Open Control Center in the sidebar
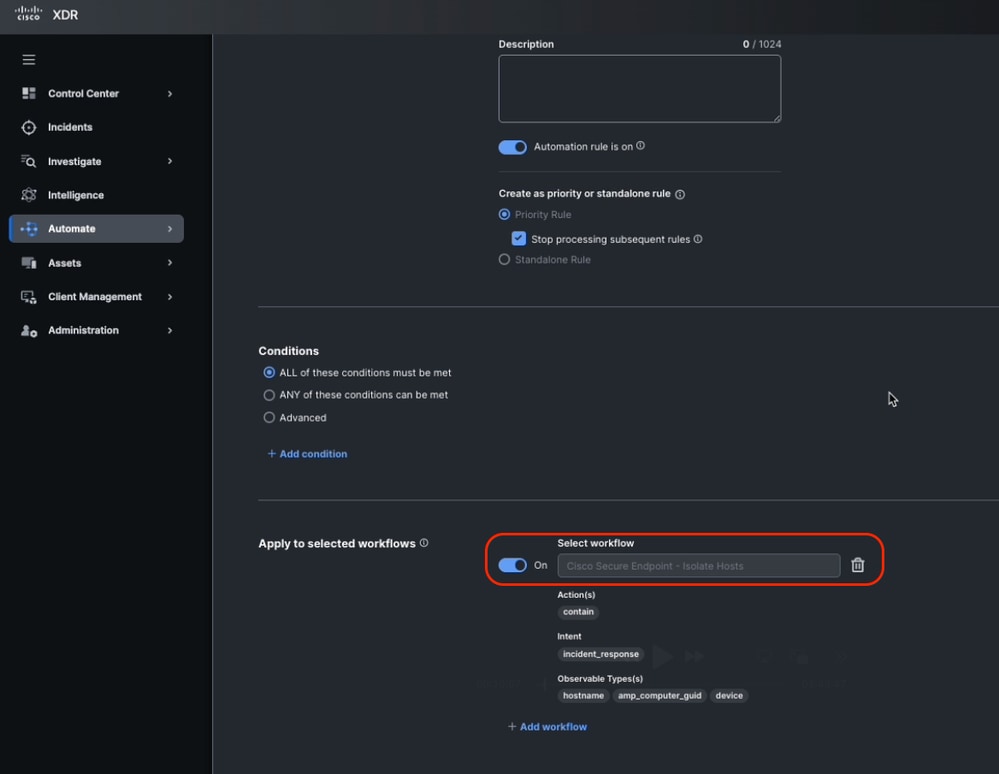Image resolution: width=999 pixels, height=774 pixels. click(96, 94)
